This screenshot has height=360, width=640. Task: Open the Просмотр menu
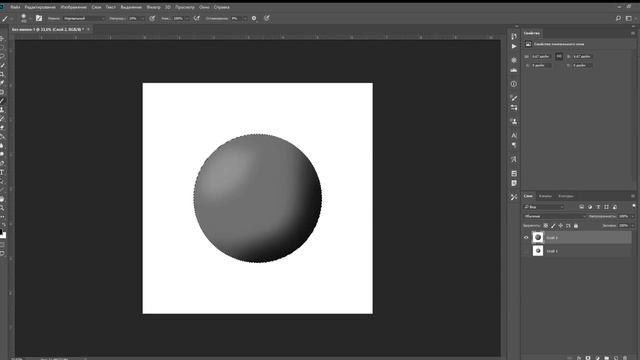(x=185, y=7)
